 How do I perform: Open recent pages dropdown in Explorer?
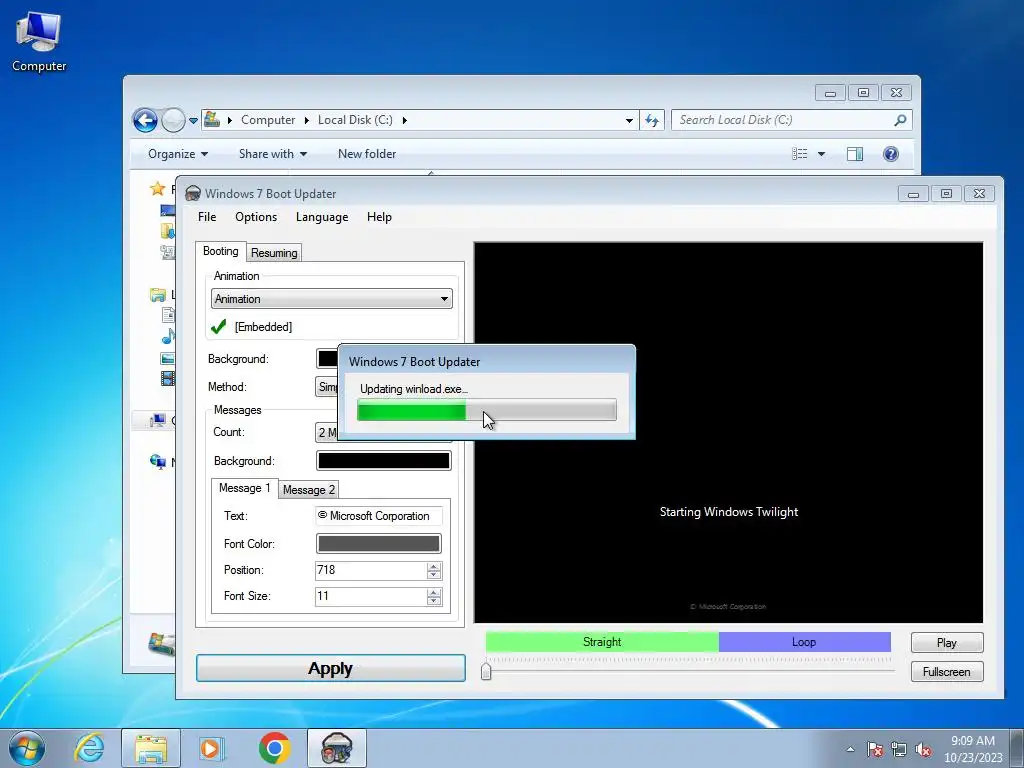pyautogui.click(x=193, y=121)
